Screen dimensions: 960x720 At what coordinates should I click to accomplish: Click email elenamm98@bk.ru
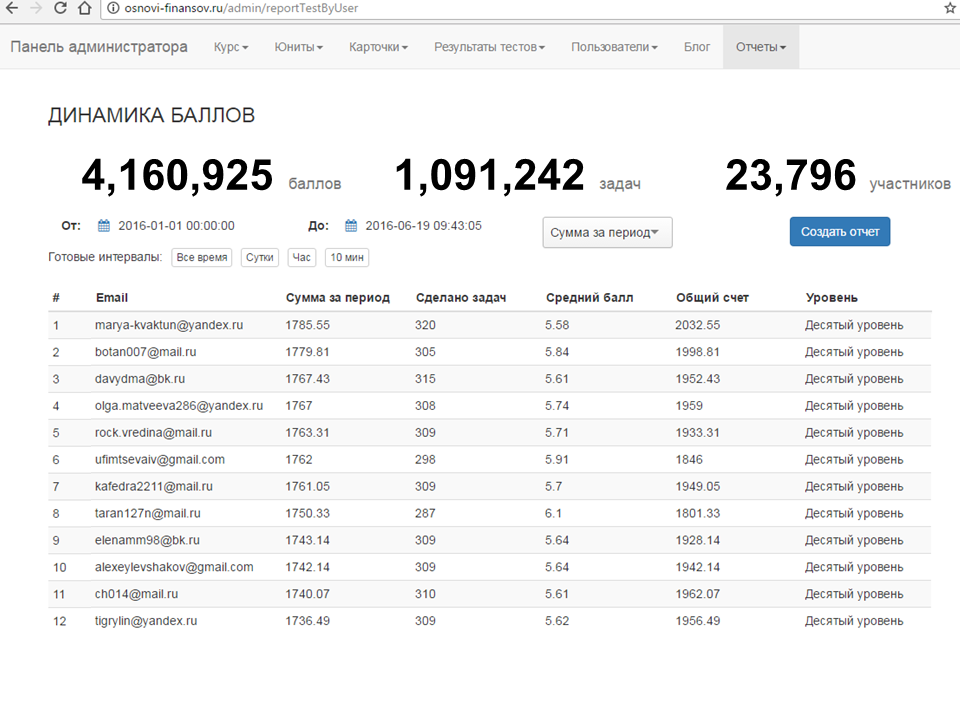coord(147,541)
